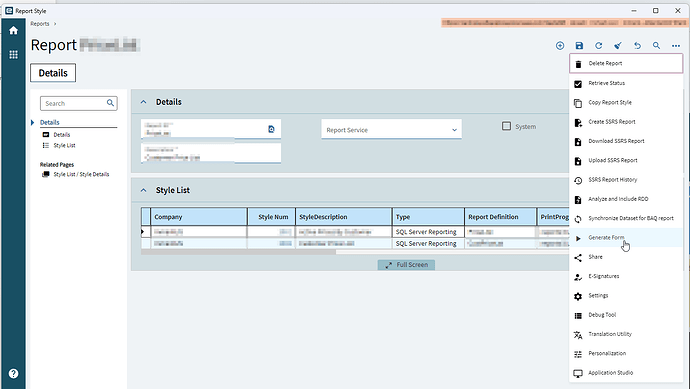Open the Report Service dropdown
The width and height of the screenshot is (690, 389).
pyautogui.click(x=391, y=129)
